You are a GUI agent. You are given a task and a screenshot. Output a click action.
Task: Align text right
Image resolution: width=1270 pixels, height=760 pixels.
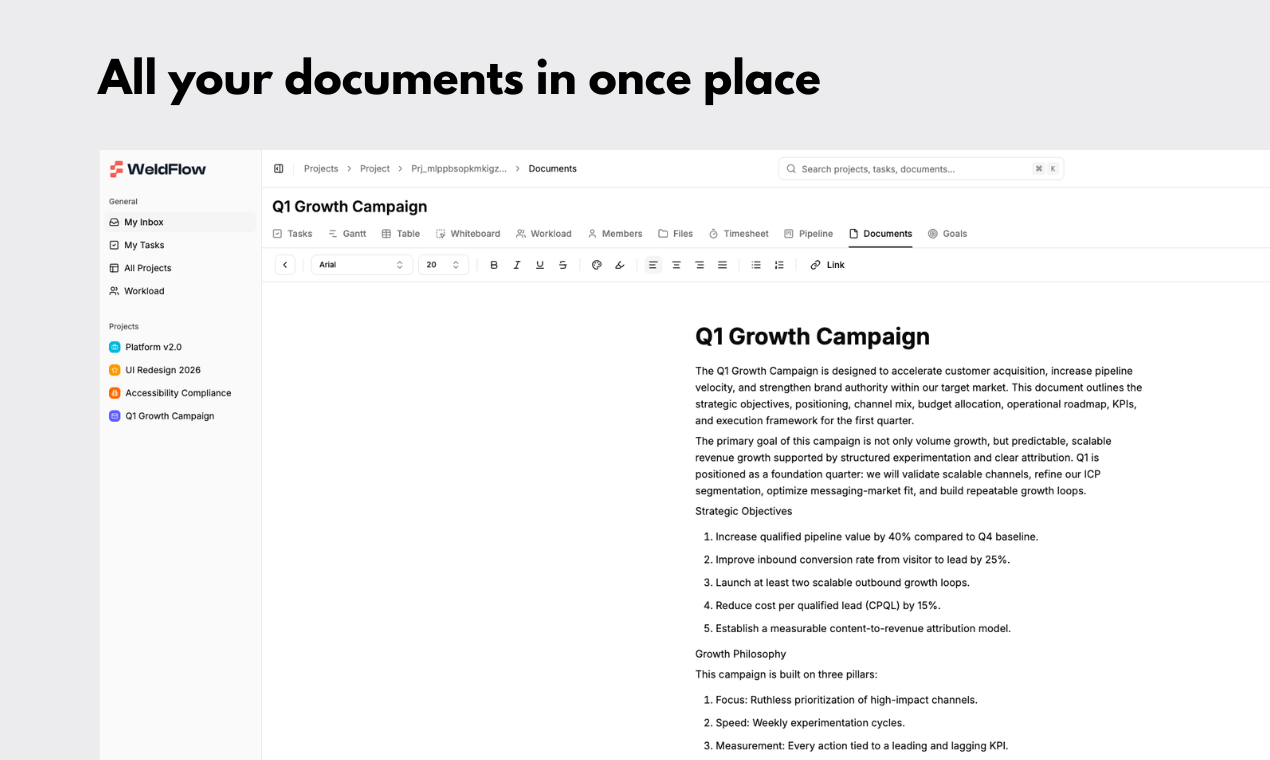click(x=699, y=265)
